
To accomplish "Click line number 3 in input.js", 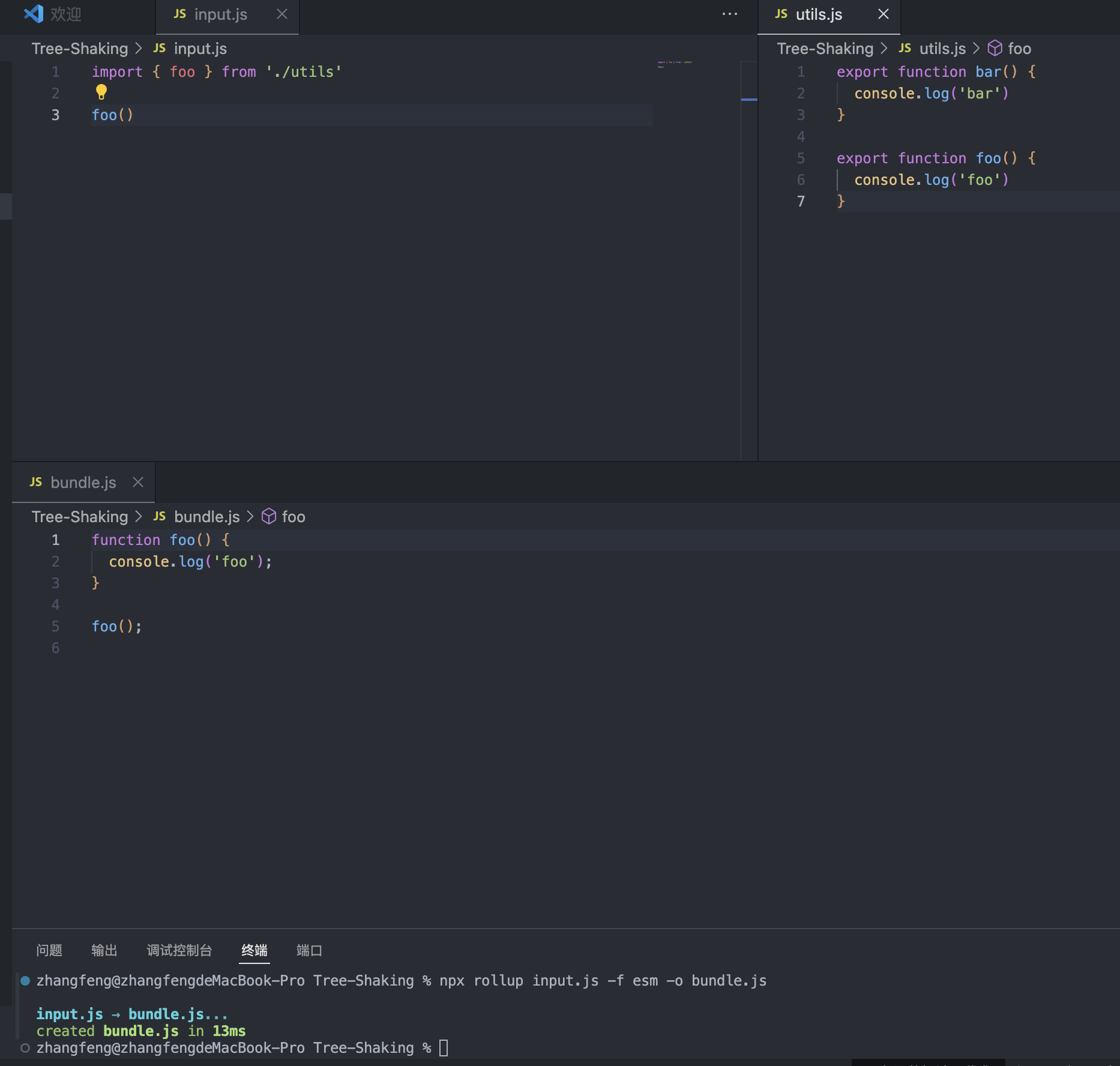I will 55,115.
